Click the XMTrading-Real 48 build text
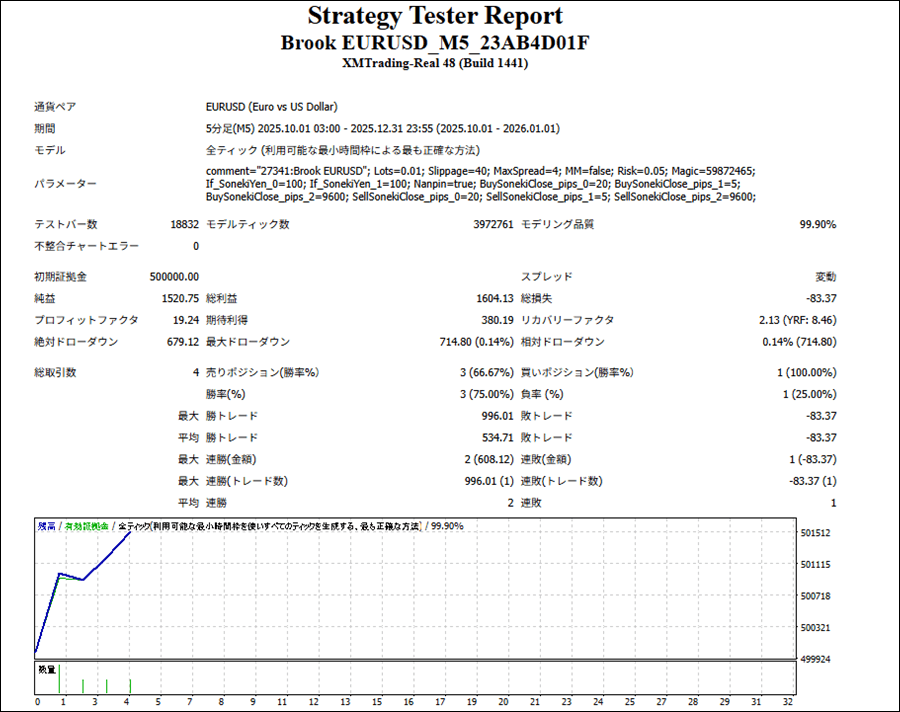Image resolution: width=900 pixels, height=712 pixels. pos(434,64)
